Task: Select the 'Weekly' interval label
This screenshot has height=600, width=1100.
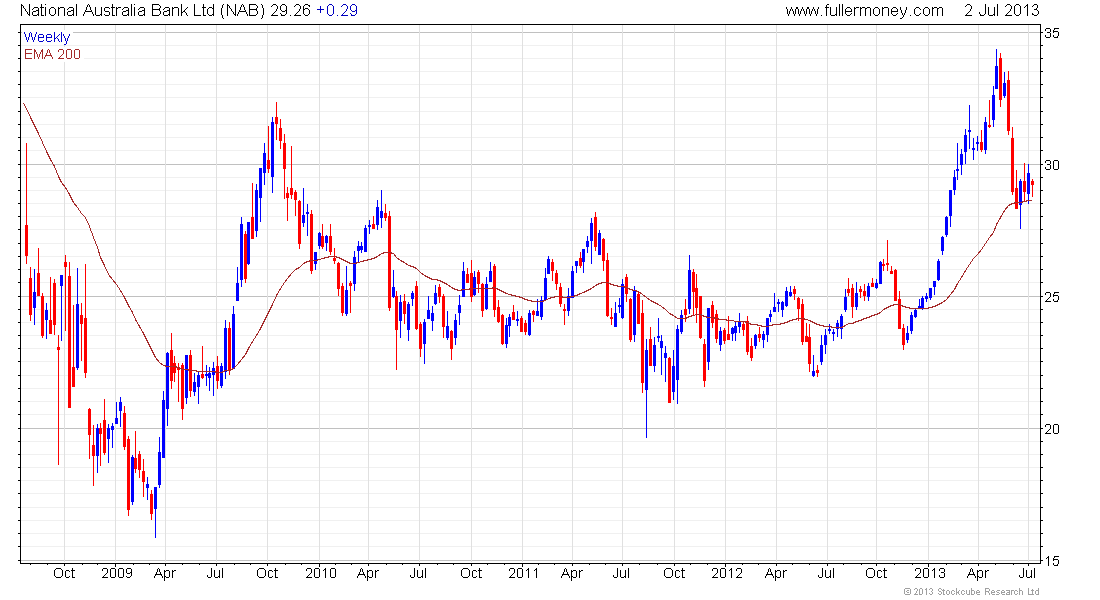Action: [47, 37]
